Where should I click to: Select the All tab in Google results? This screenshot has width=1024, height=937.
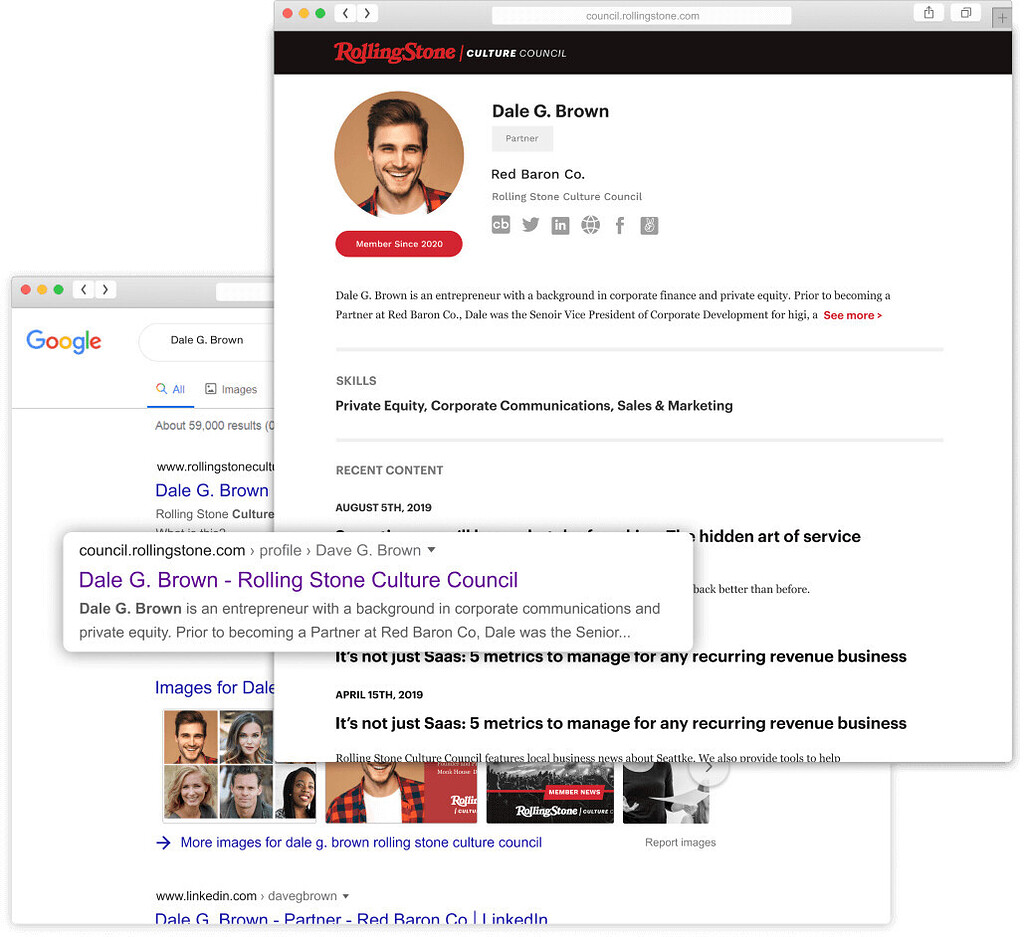point(171,390)
